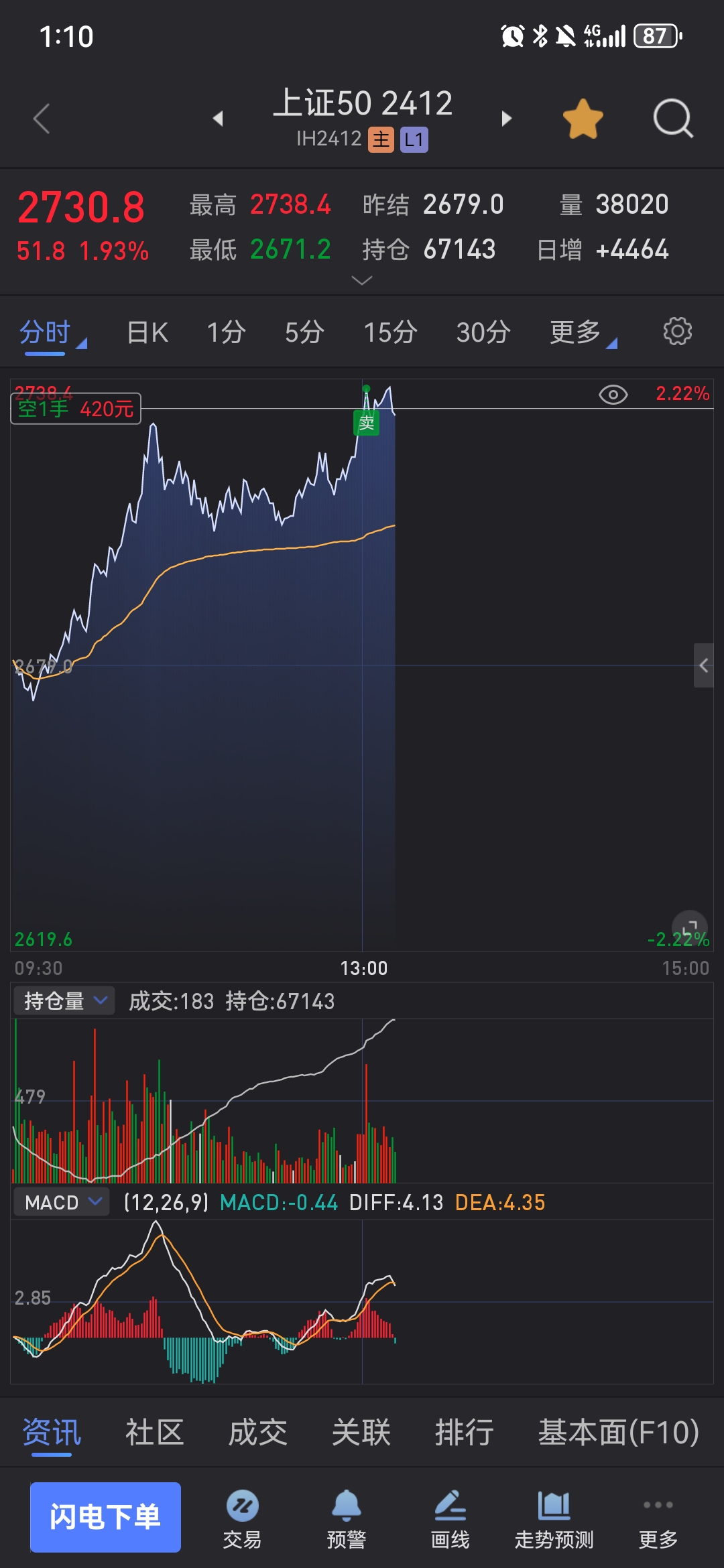This screenshot has width=724, height=1568.
Task: Open the 持仓量 indicator dropdown
Action: tap(64, 1001)
